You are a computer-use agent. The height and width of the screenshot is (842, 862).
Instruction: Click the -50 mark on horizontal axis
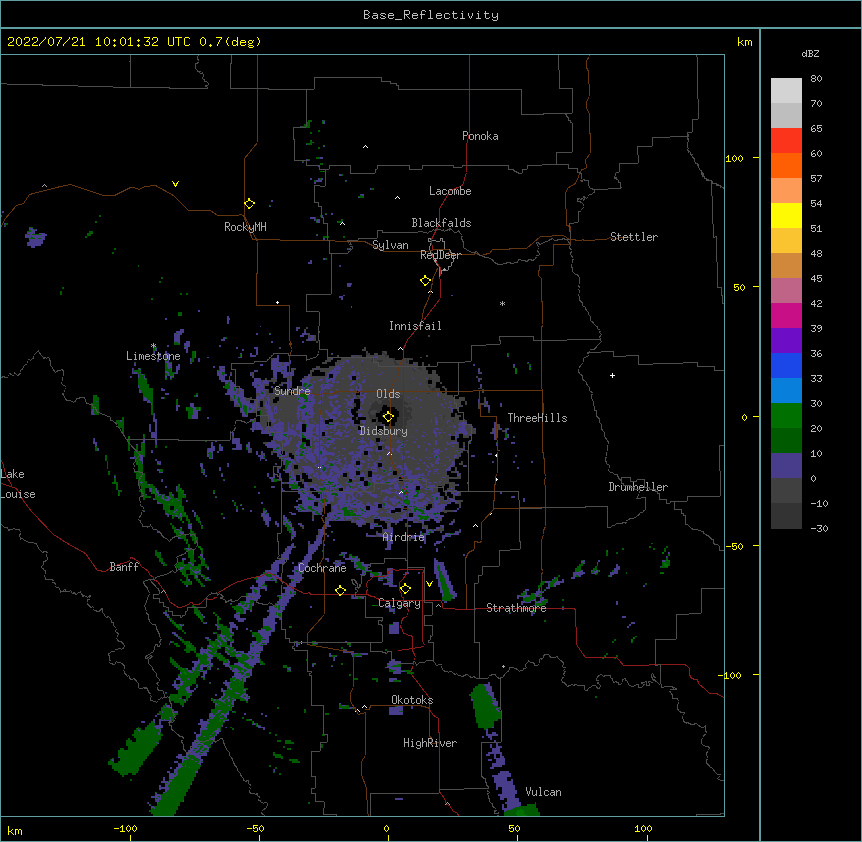click(x=256, y=828)
